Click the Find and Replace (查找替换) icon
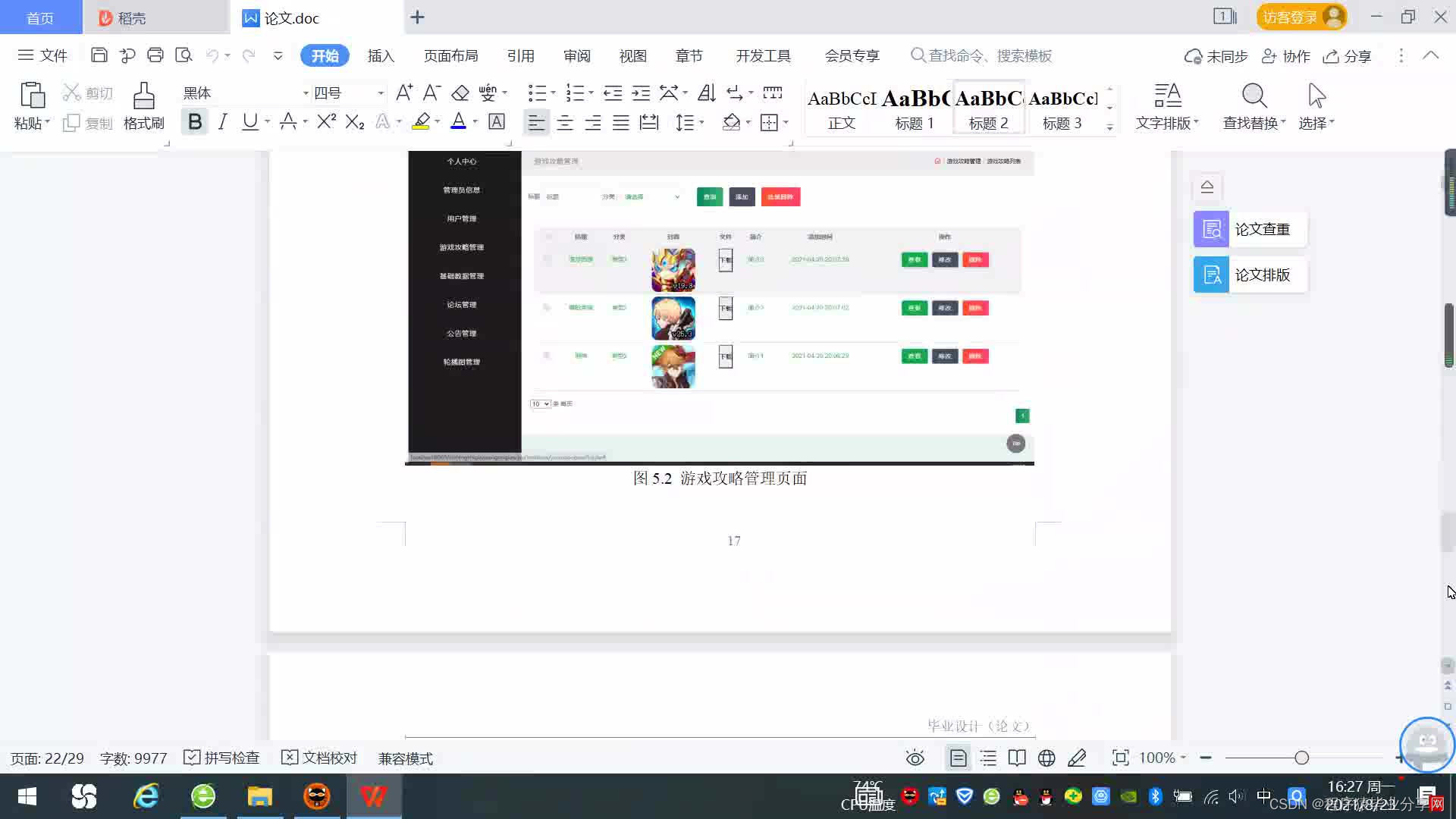The image size is (1456, 819). 1254,97
